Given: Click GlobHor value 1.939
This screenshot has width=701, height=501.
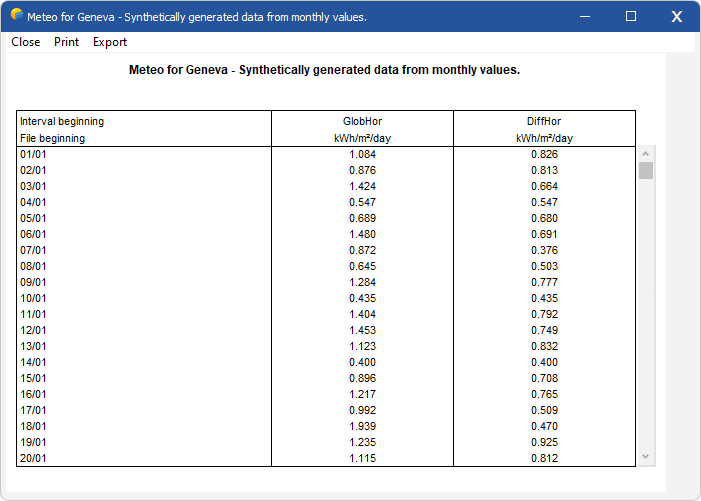Looking at the screenshot, I should (362, 426).
